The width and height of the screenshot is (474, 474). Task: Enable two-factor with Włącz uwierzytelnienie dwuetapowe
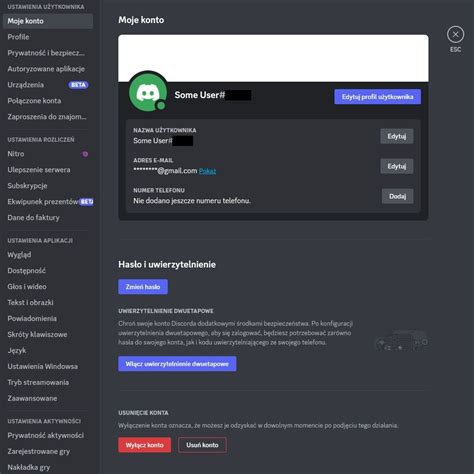(x=177, y=364)
